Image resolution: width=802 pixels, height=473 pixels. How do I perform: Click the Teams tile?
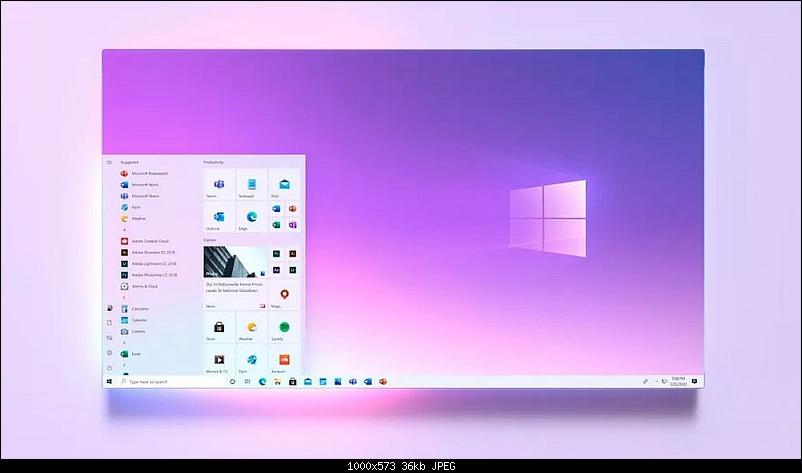[x=219, y=184]
